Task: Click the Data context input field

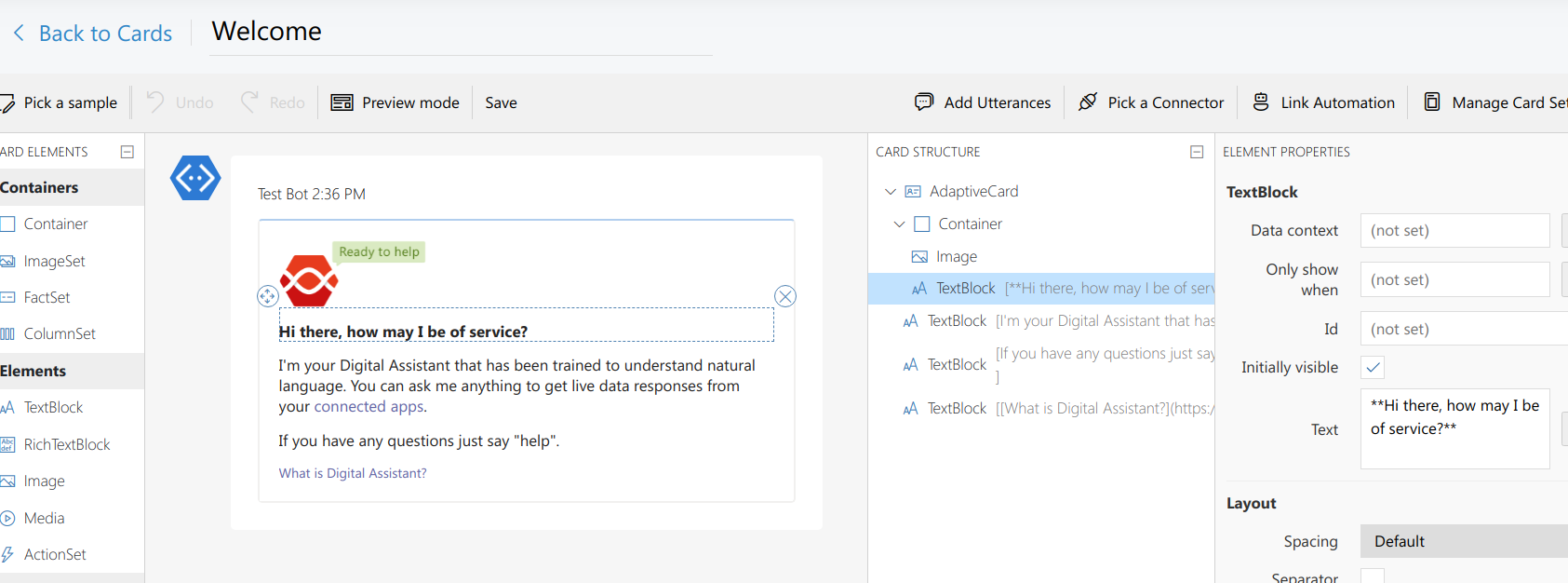Action: click(x=1454, y=230)
